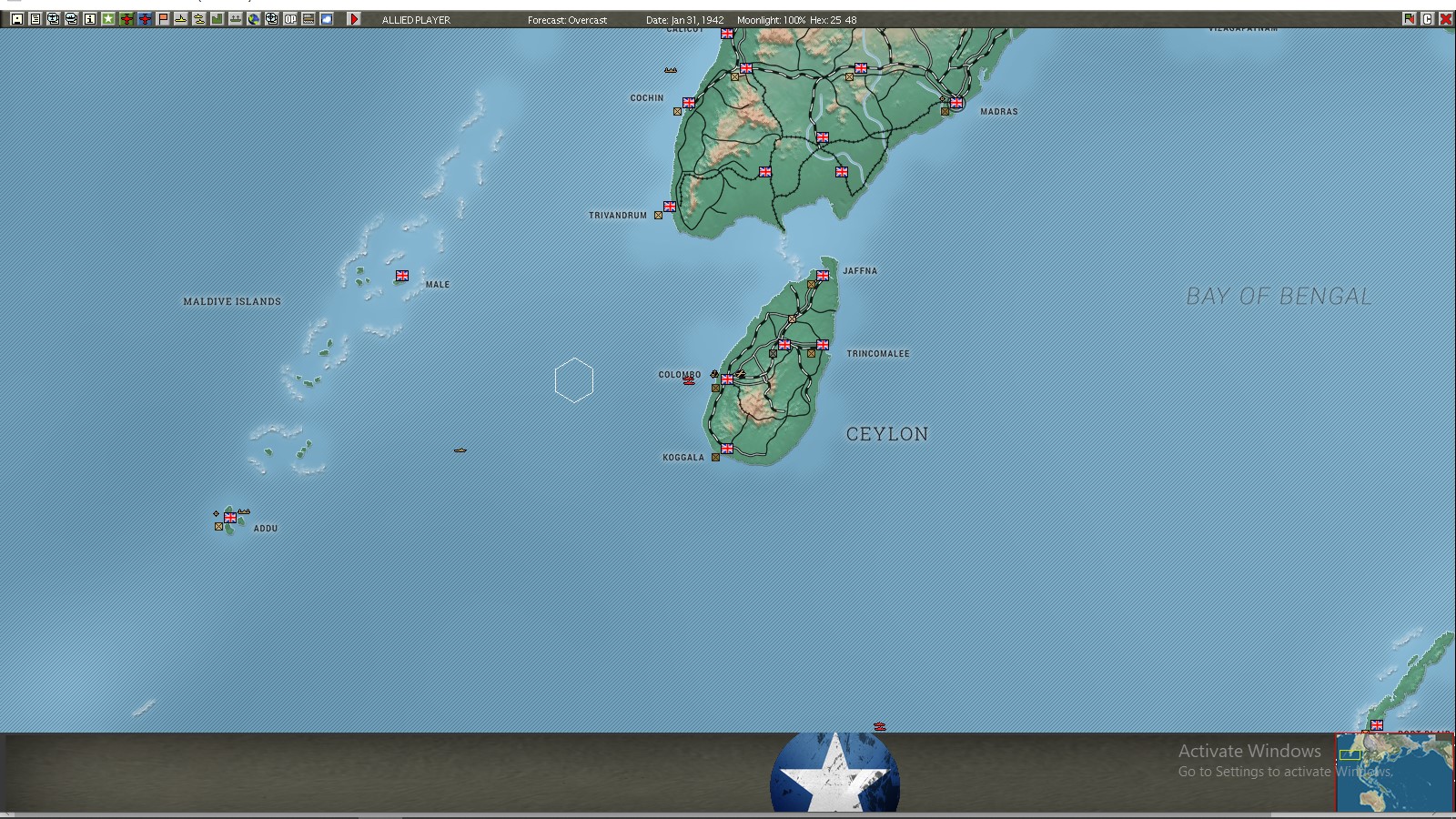Select the Male base flag
The height and width of the screenshot is (819, 1456).
tap(402, 276)
